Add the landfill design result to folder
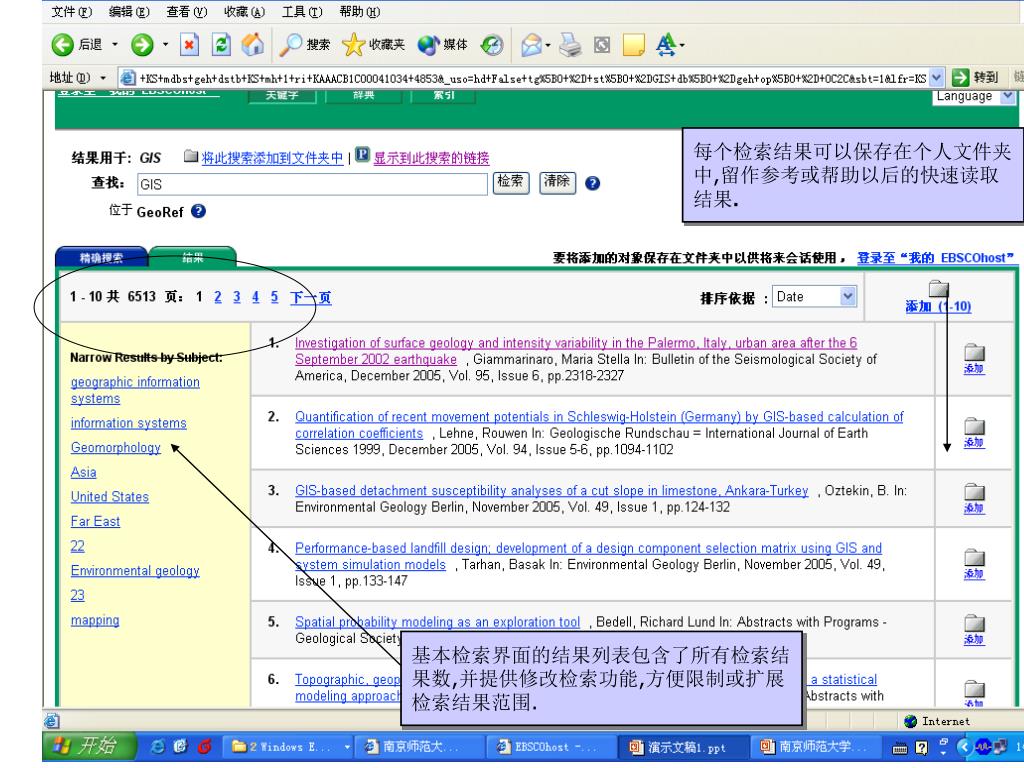The width and height of the screenshot is (1024, 768). coord(974,564)
